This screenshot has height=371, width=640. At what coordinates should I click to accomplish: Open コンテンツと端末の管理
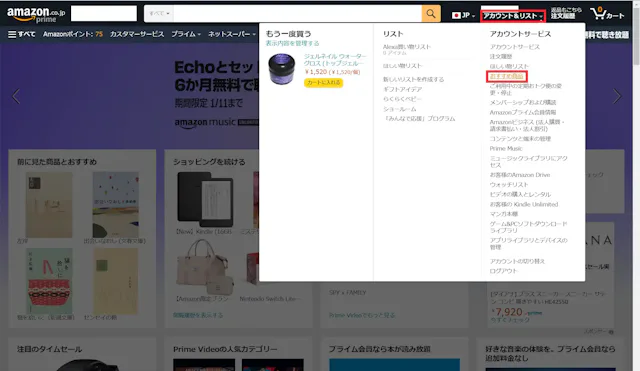point(520,139)
